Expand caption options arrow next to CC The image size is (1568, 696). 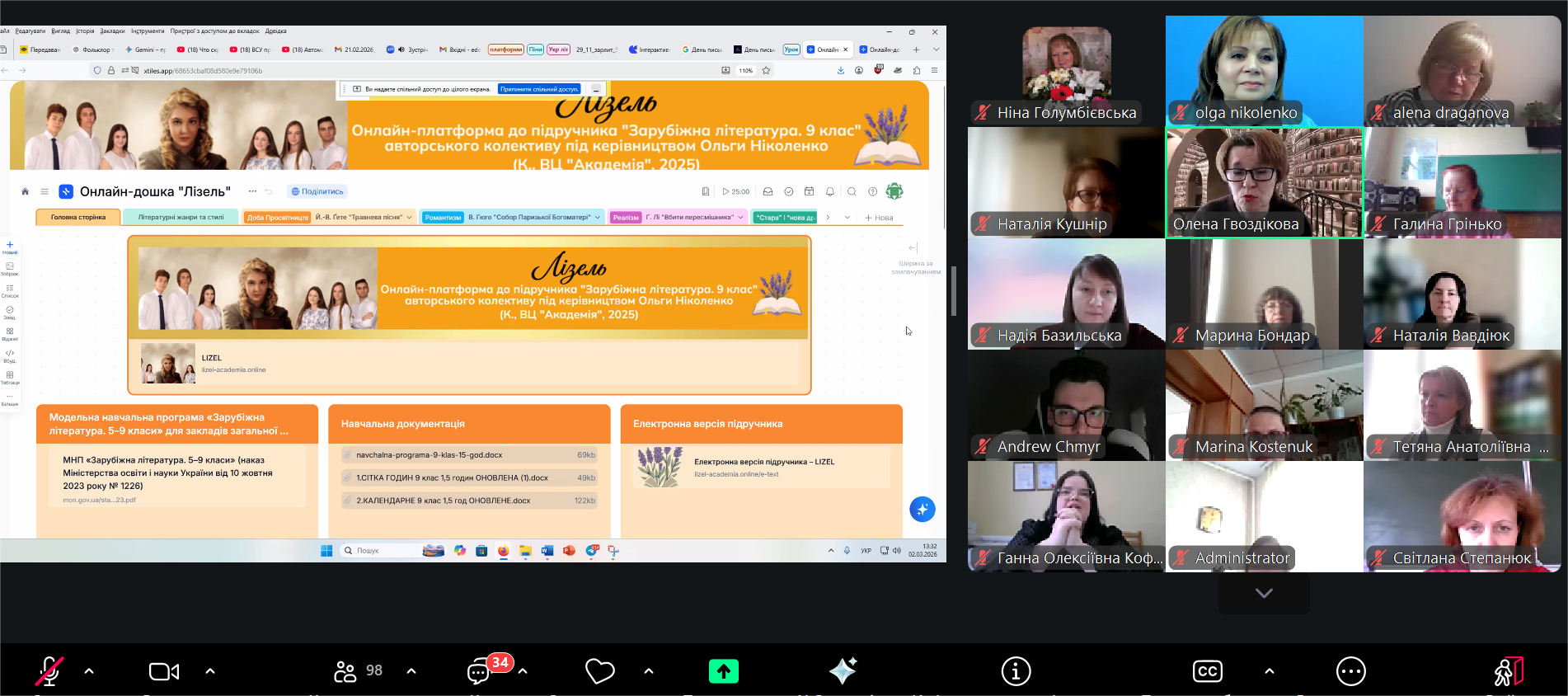[1269, 671]
